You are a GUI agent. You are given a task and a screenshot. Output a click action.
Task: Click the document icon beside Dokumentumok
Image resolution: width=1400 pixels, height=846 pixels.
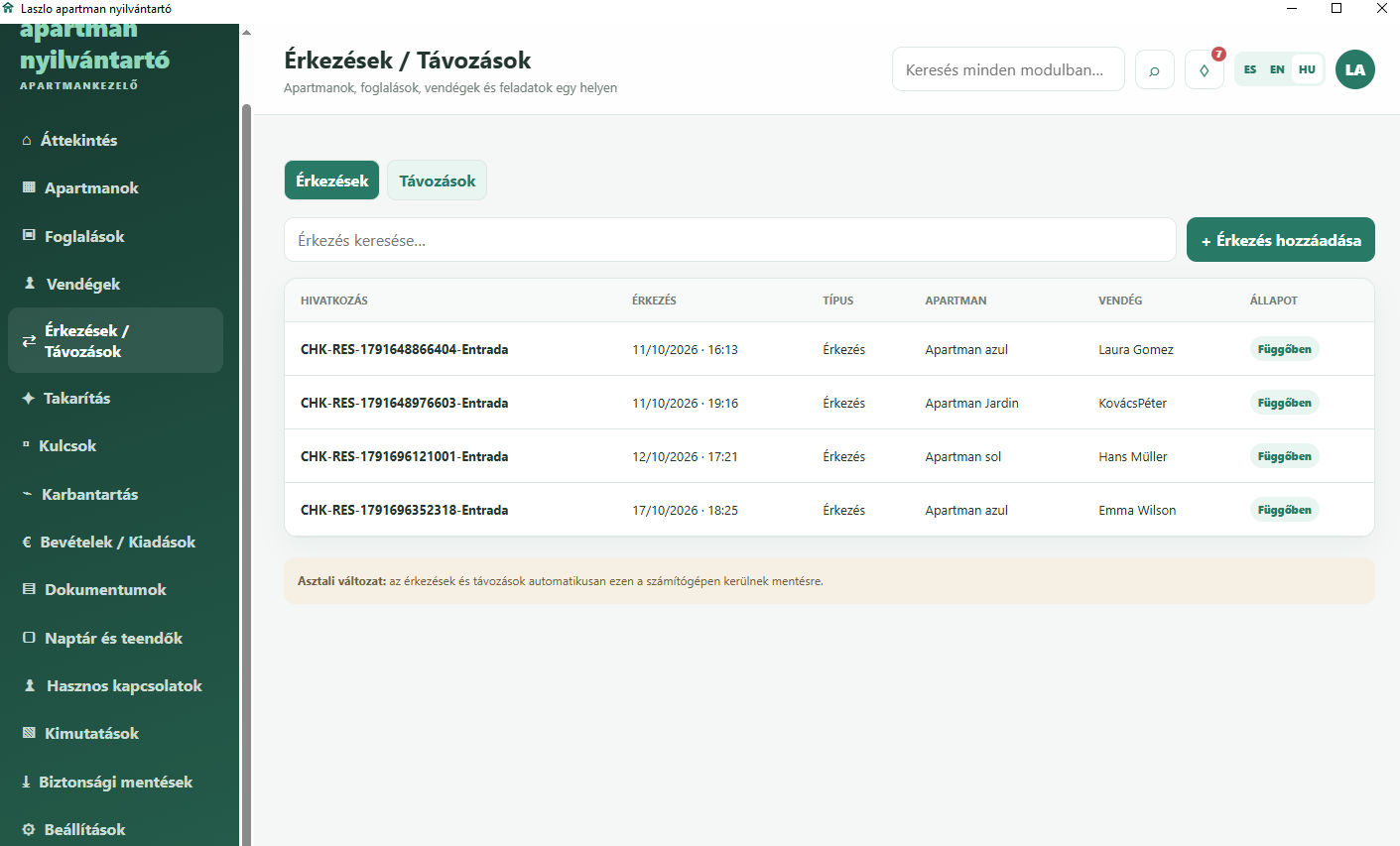click(29, 589)
